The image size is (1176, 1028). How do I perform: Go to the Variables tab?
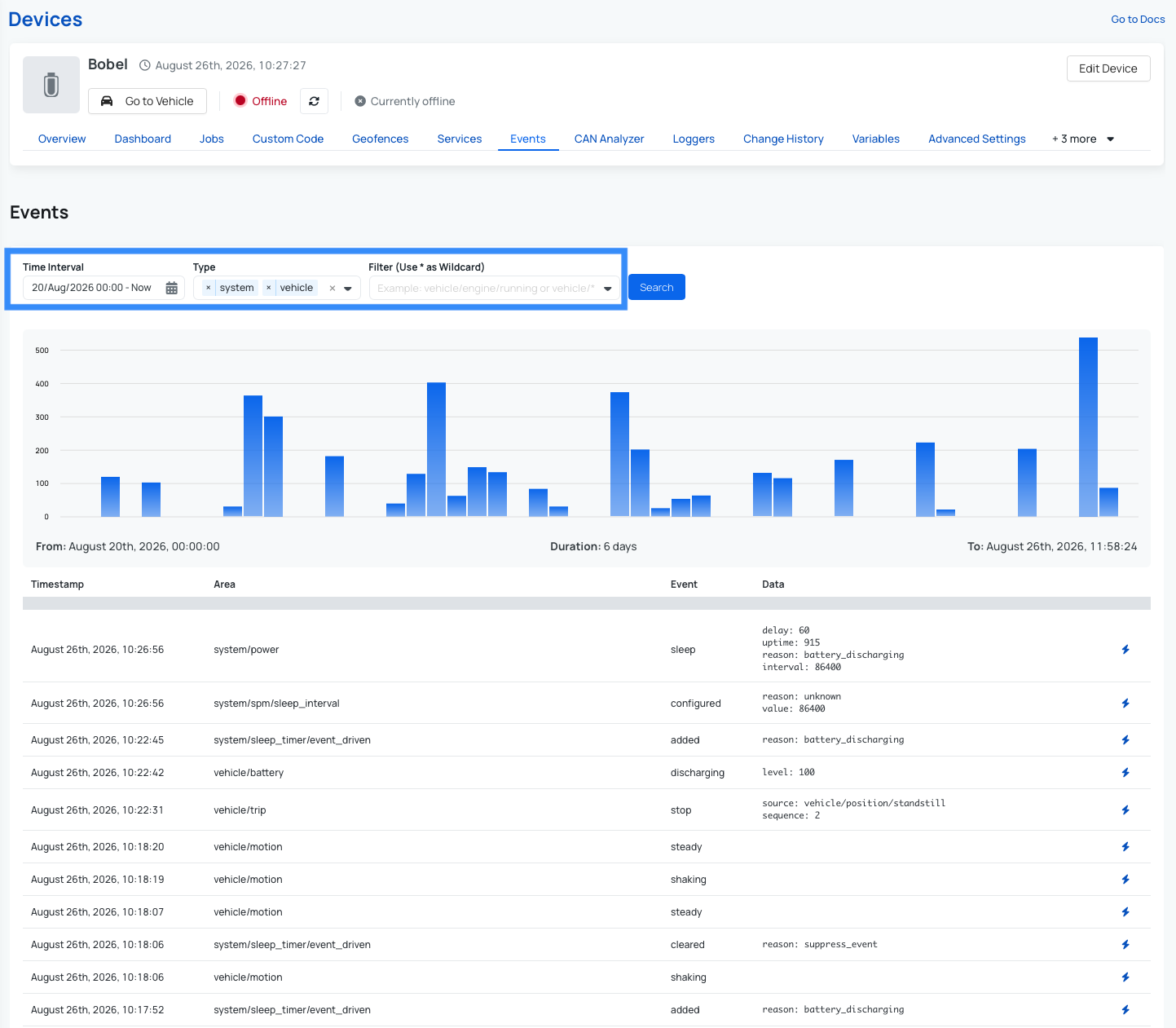tap(876, 139)
